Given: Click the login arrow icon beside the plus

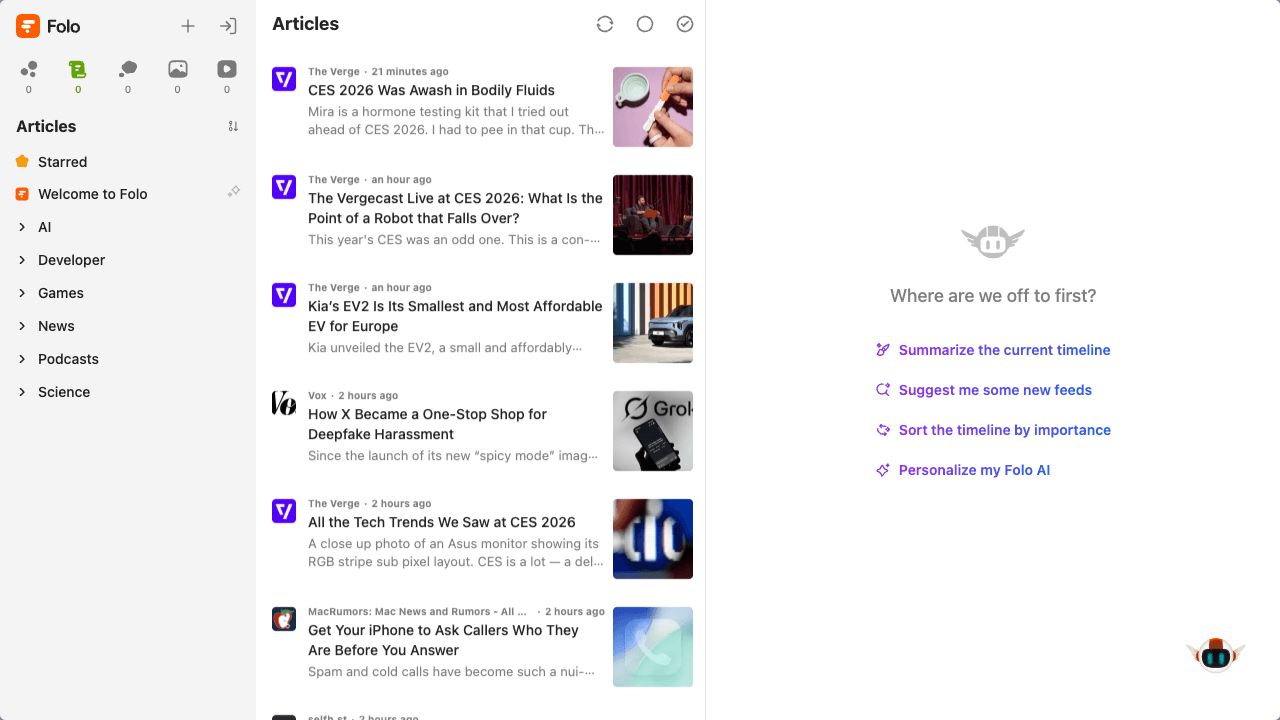Looking at the screenshot, I should [x=228, y=27].
